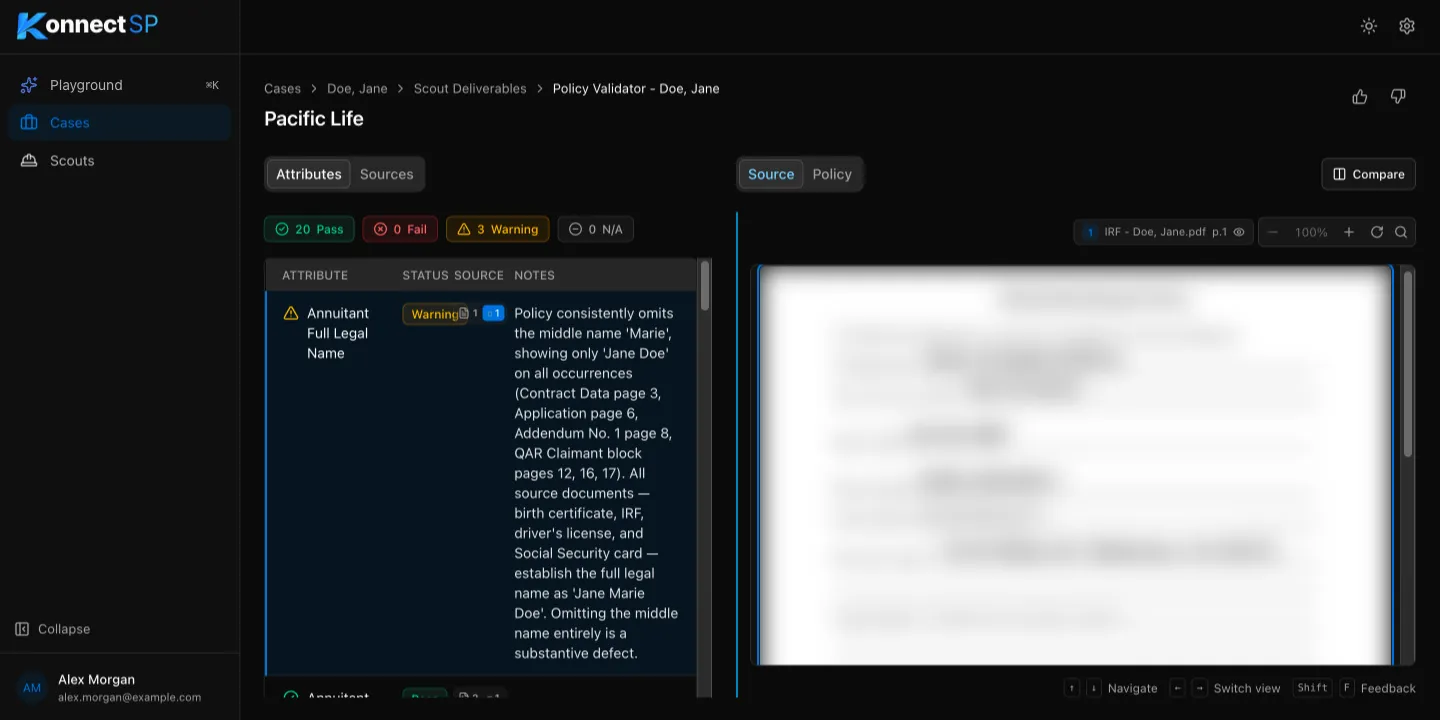The image size is (1440, 720).
Task: Toggle the eye icon for IRF document
Action: [1239, 232]
